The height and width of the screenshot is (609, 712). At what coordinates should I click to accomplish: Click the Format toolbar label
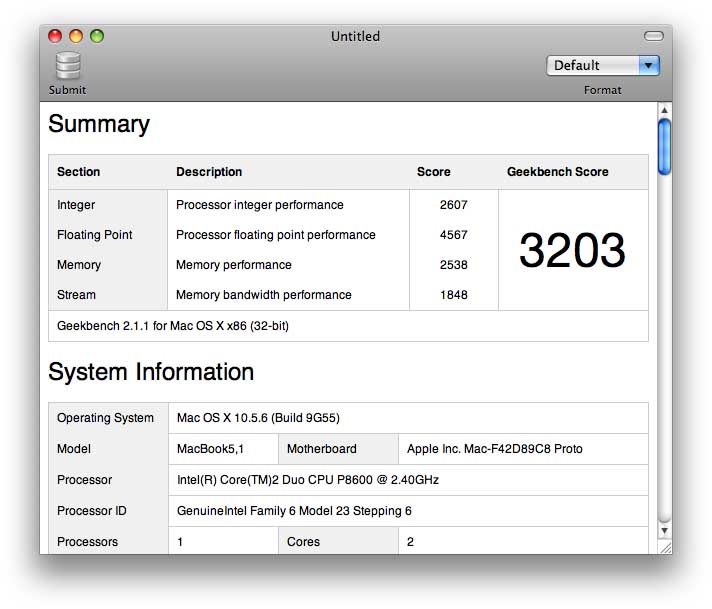click(603, 90)
